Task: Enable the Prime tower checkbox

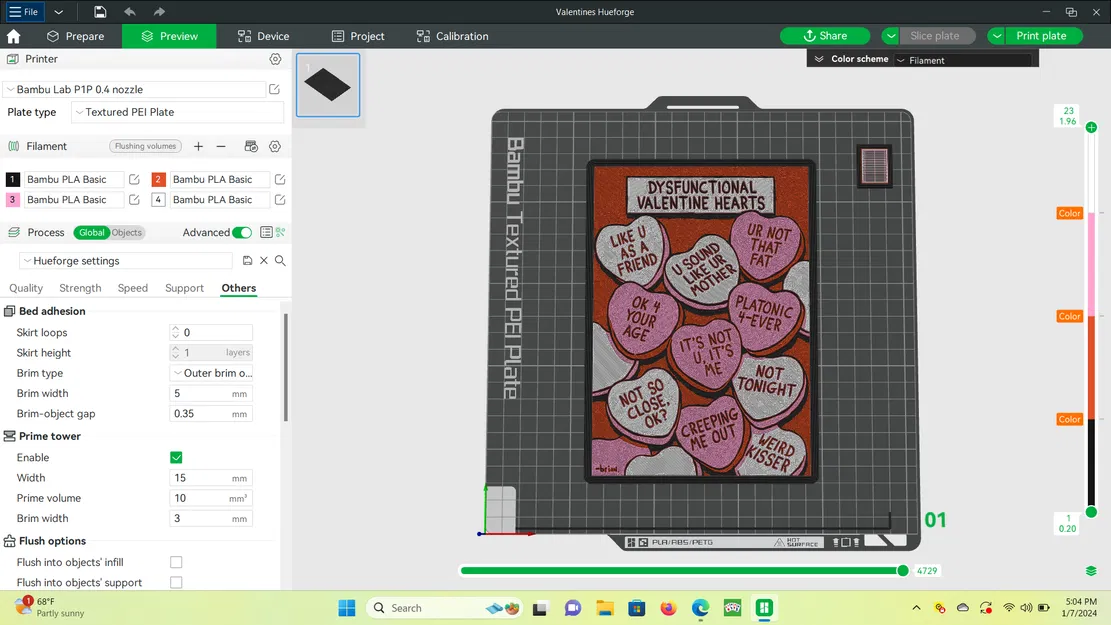Action: point(176,457)
